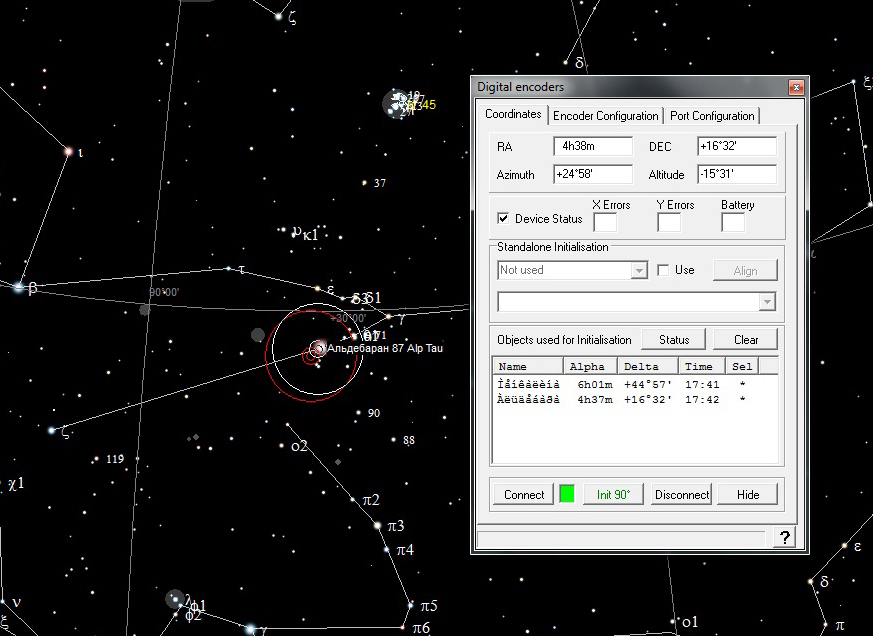
Task: Click the +44°57' delta cell
Action: point(648,384)
